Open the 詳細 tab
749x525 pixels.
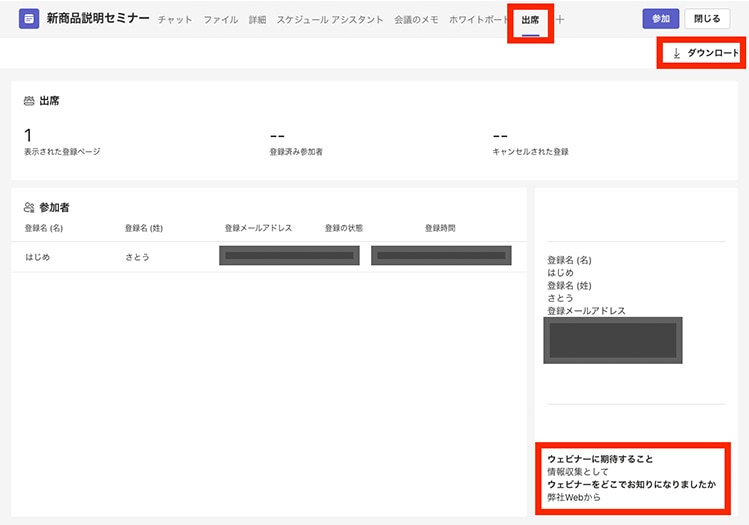257,20
